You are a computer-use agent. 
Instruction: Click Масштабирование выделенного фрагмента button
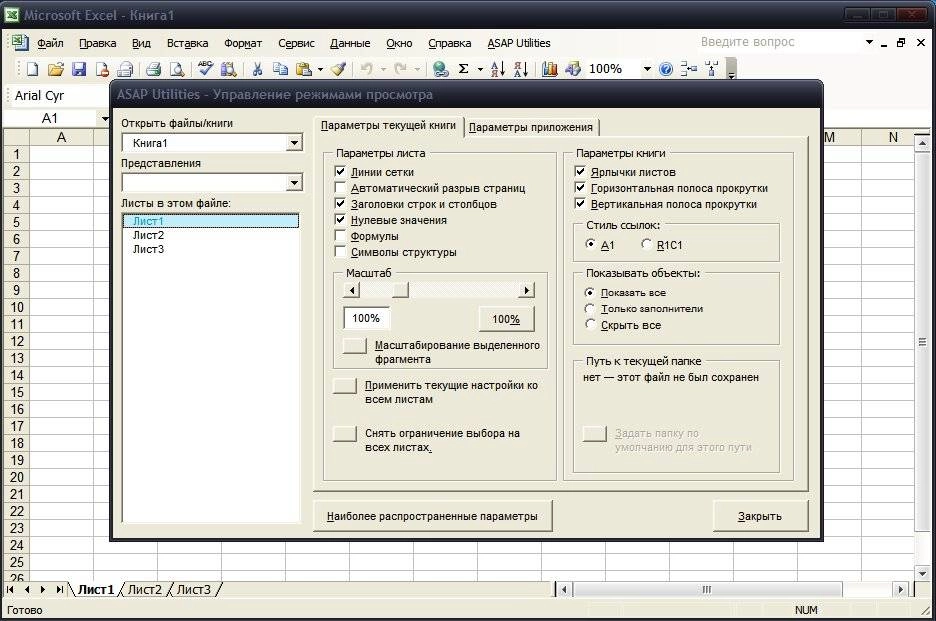[355, 345]
